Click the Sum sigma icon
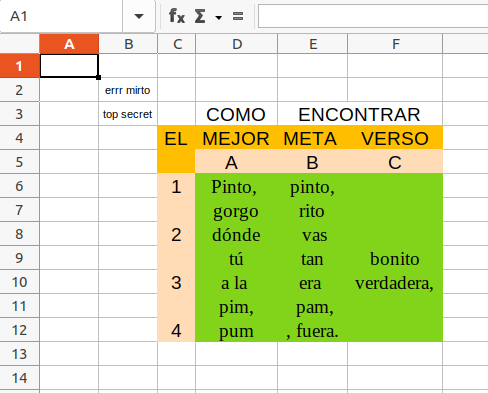 (x=200, y=16)
